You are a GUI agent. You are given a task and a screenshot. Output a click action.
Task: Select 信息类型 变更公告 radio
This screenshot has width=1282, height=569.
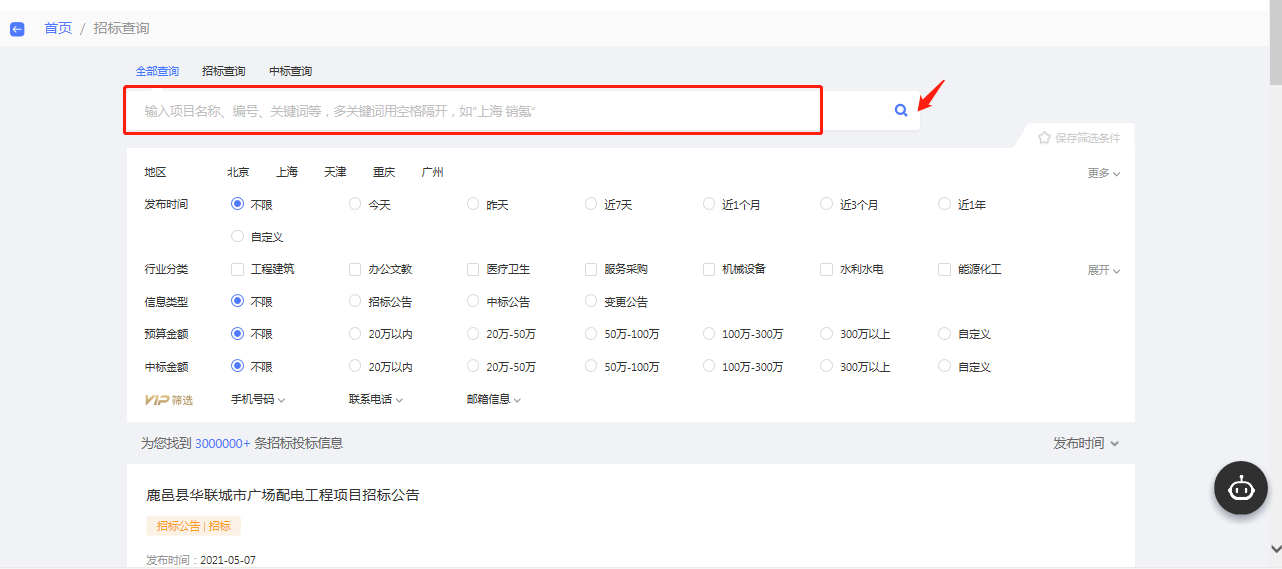pos(591,301)
